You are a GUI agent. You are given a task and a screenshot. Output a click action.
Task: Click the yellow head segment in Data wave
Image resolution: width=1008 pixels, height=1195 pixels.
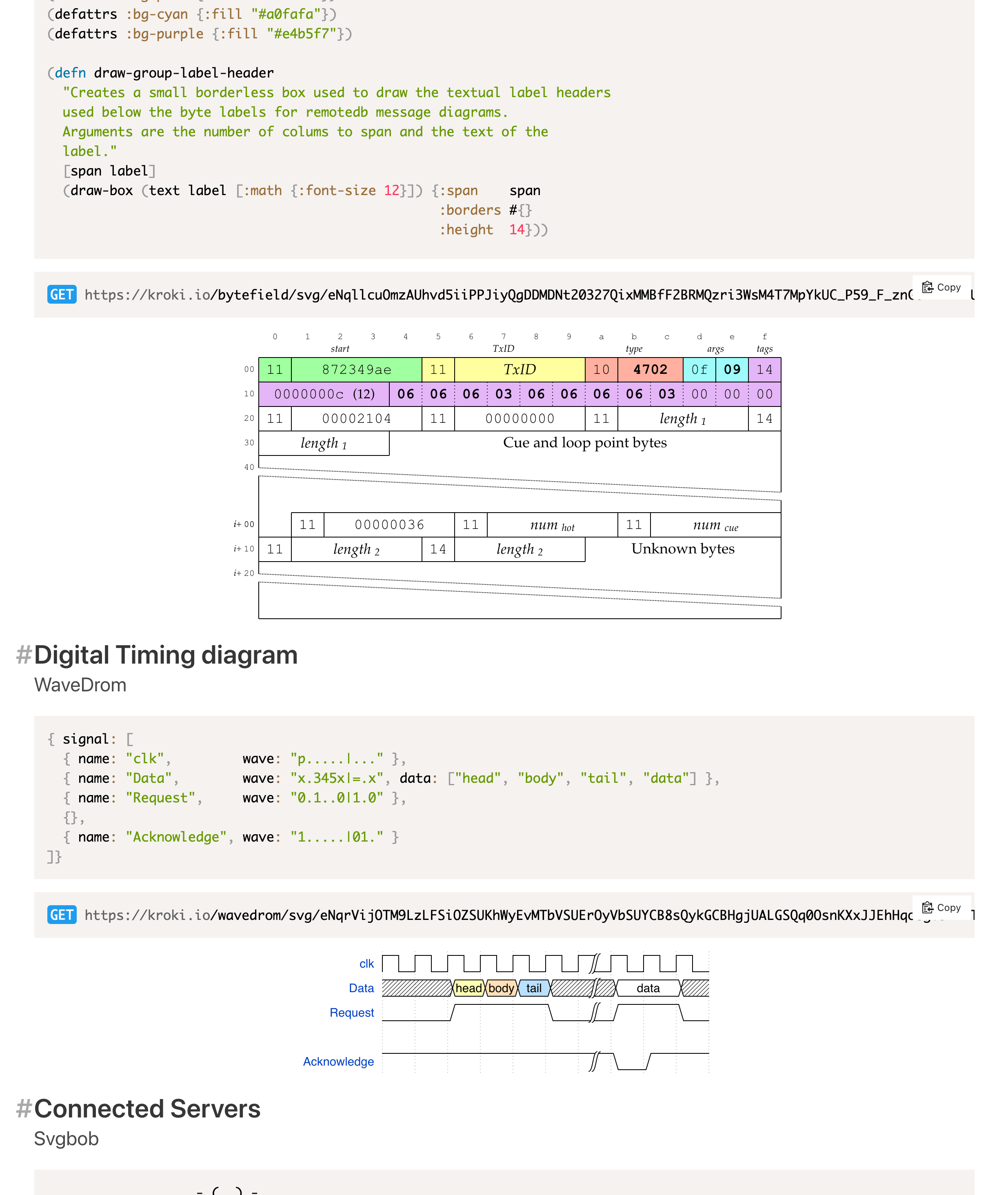click(468, 988)
